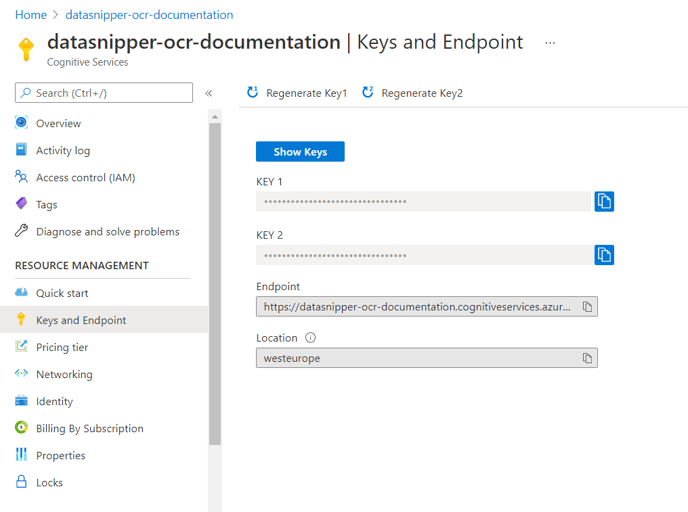Click the Location info icon
This screenshot has height=512, width=688.
point(310,337)
